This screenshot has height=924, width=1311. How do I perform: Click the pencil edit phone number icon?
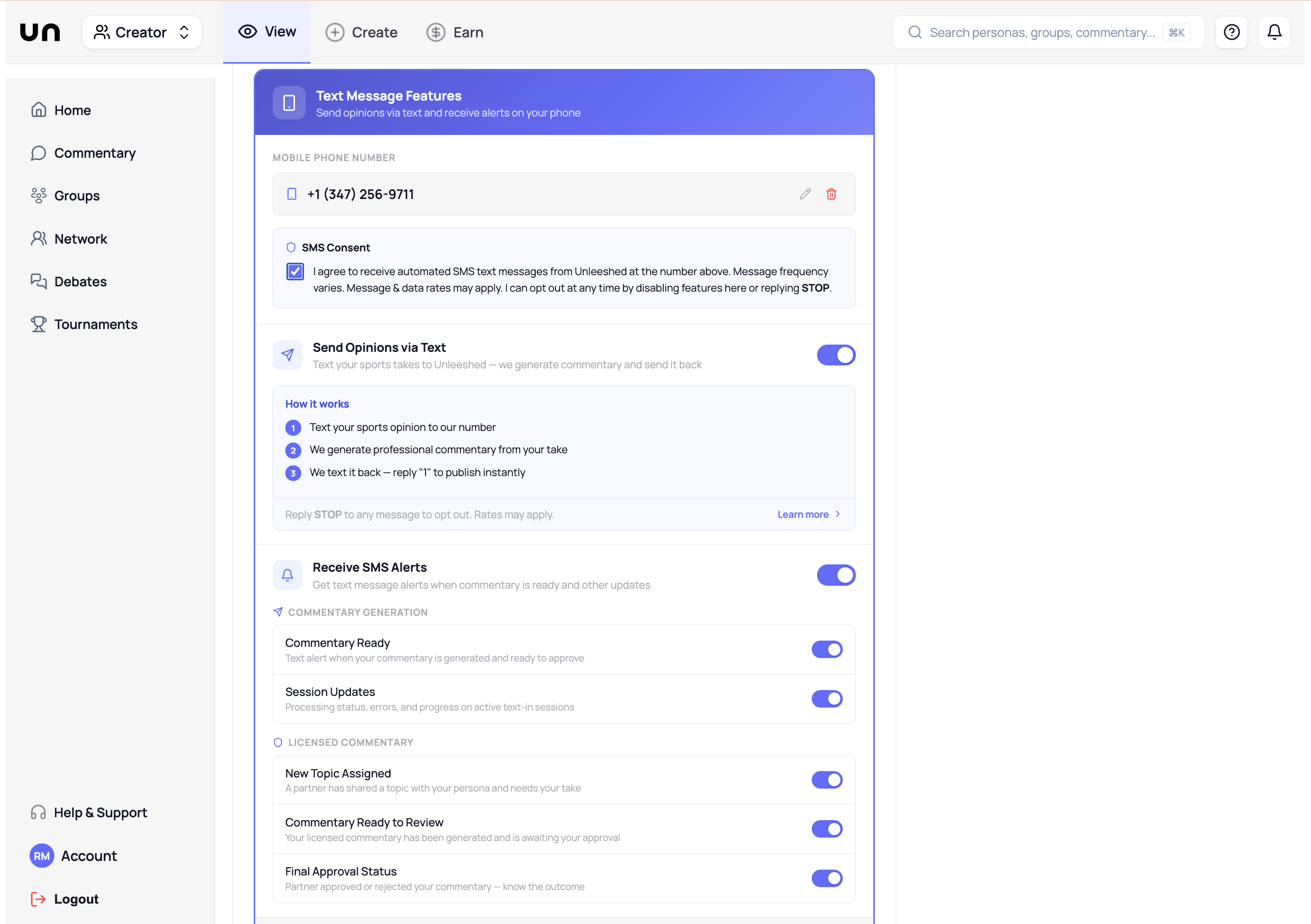point(804,194)
